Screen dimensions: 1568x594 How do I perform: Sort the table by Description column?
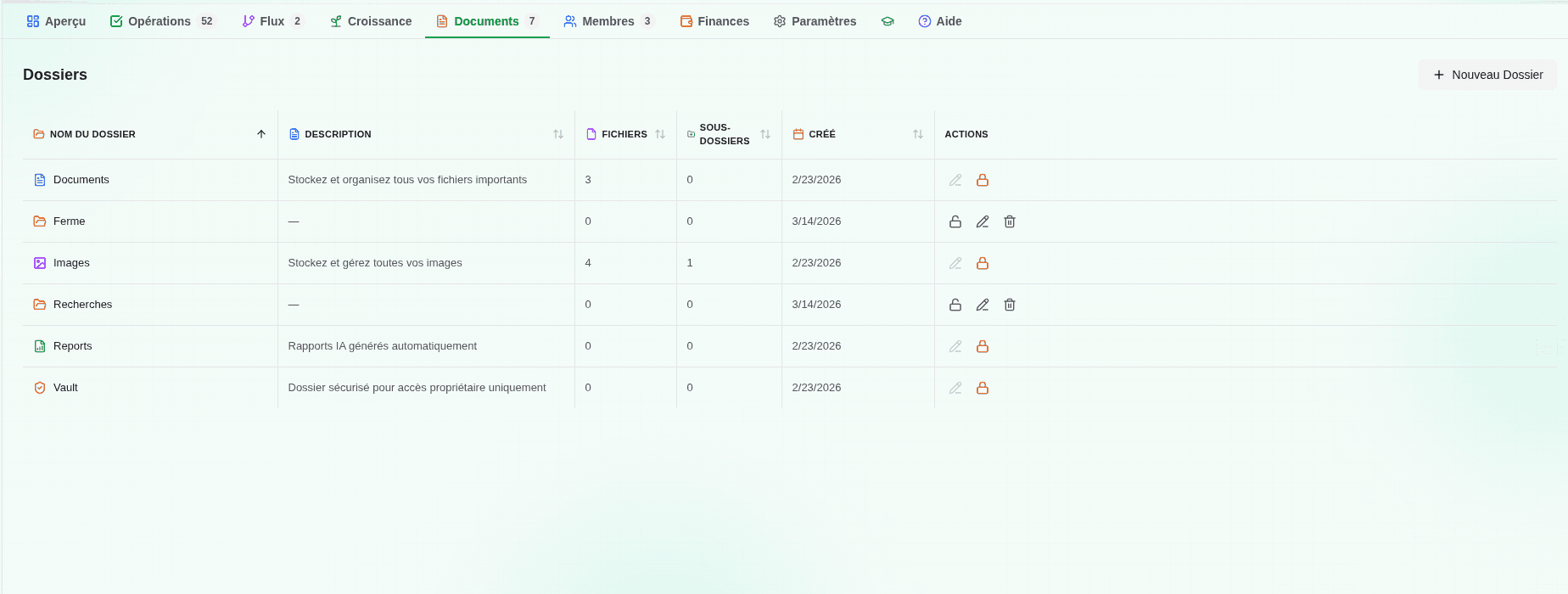pos(557,134)
